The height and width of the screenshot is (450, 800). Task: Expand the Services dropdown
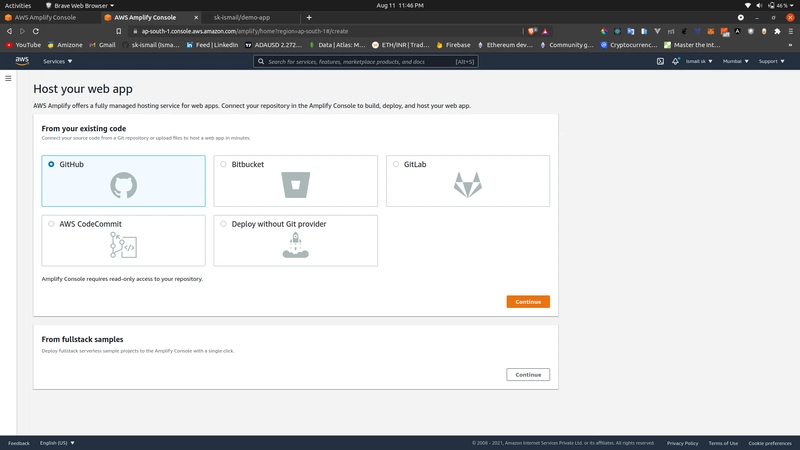(57, 61)
